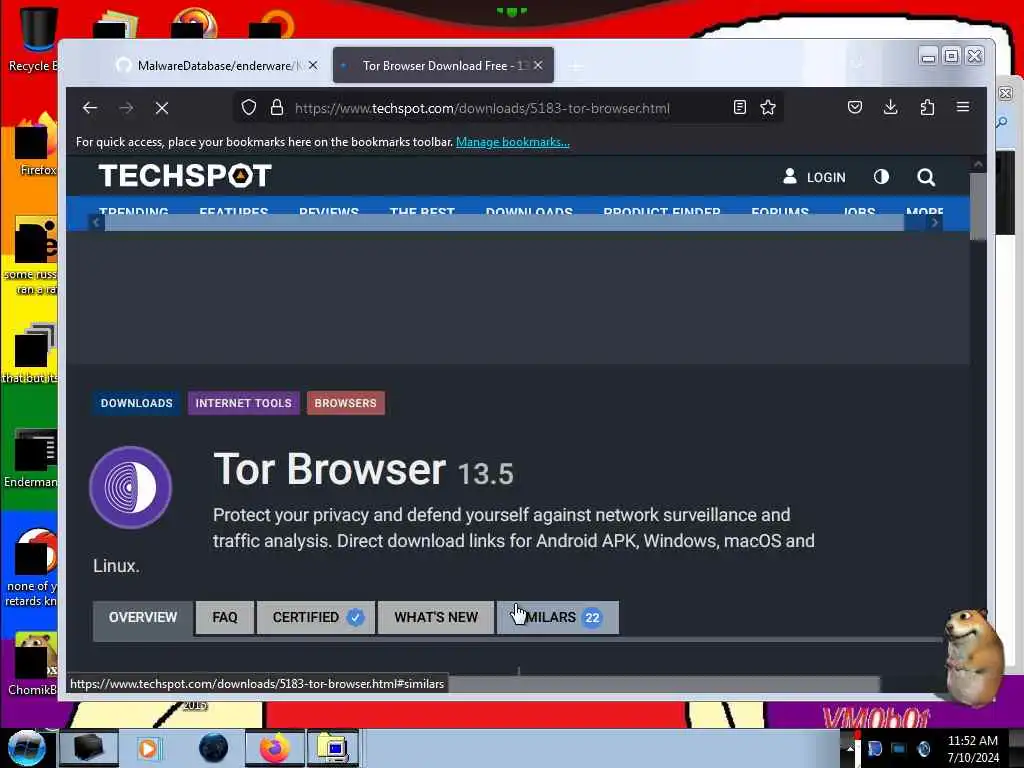Open the Windows Start orb
1024x768 pixels.
coord(26,748)
